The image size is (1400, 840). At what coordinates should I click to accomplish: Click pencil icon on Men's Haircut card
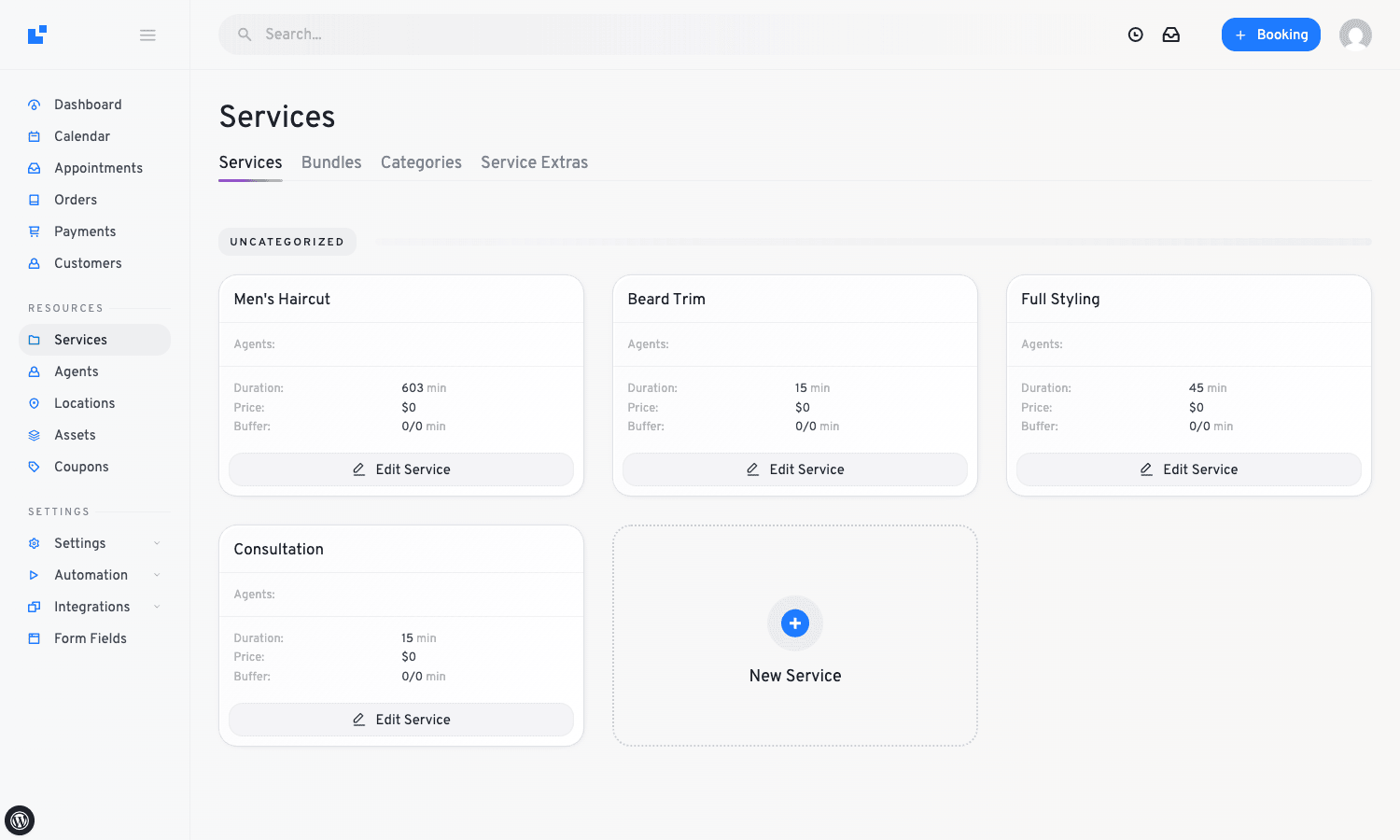[x=359, y=469]
